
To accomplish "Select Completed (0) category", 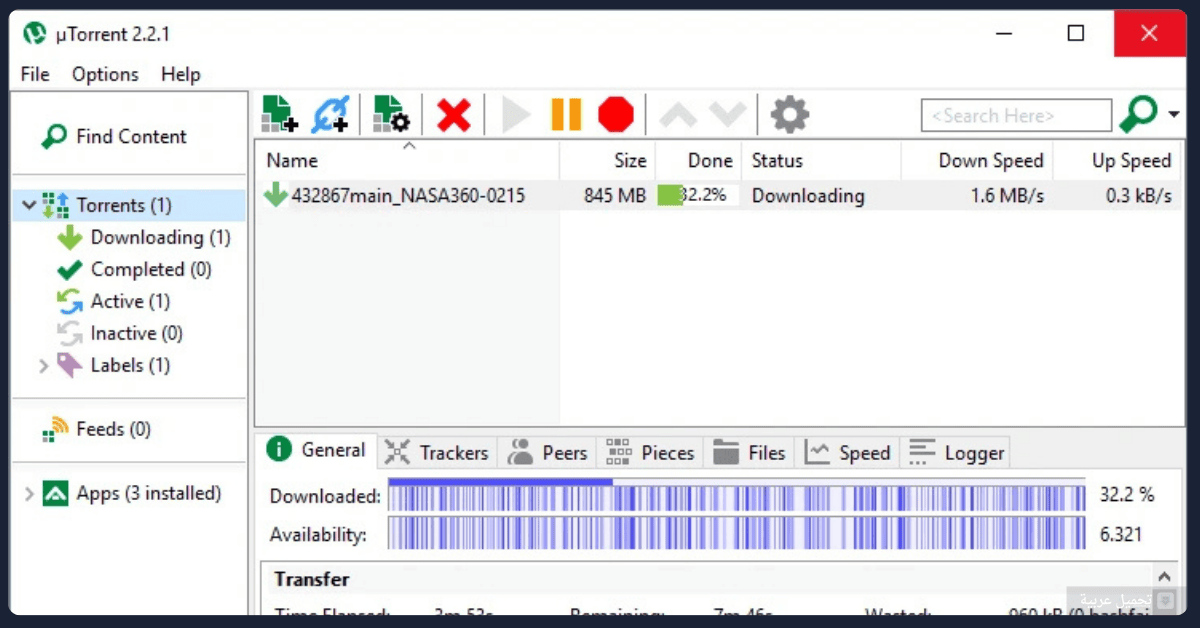I will point(151,269).
